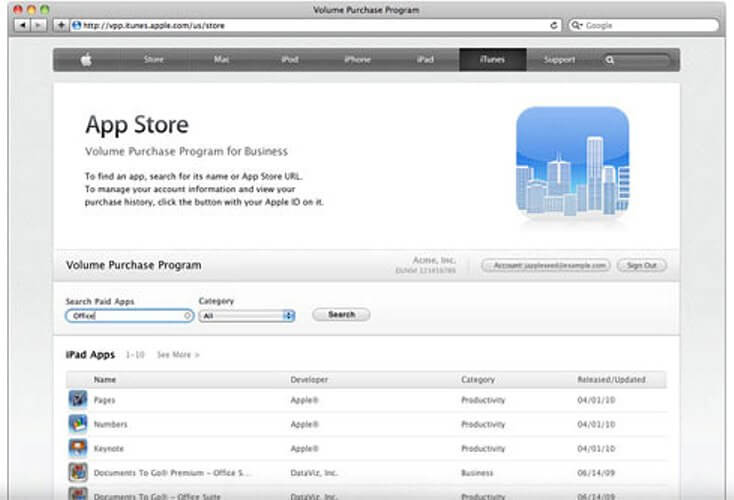Click the browser Back arrow button

pos(22,25)
